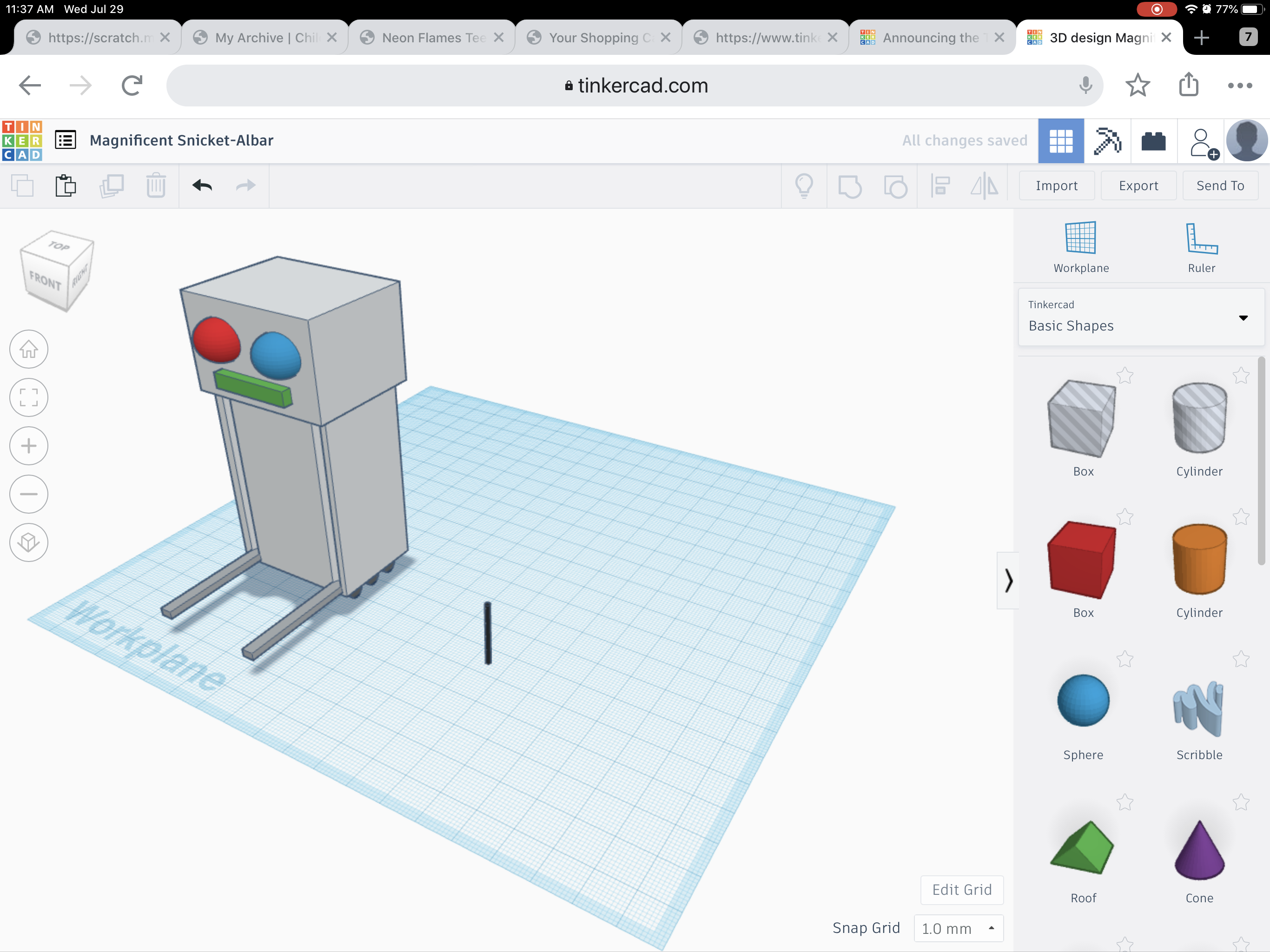Click the Show all lightbulb icon
The width and height of the screenshot is (1270, 952).
click(804, 185)
